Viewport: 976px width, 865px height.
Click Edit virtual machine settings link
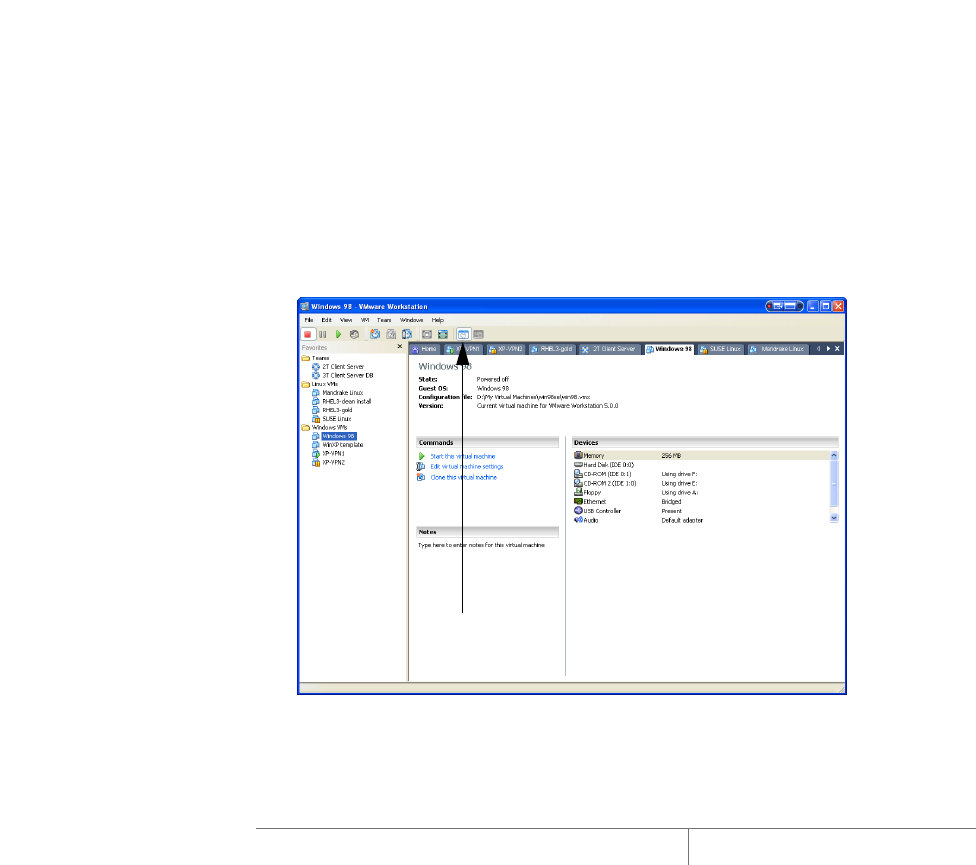467,466
